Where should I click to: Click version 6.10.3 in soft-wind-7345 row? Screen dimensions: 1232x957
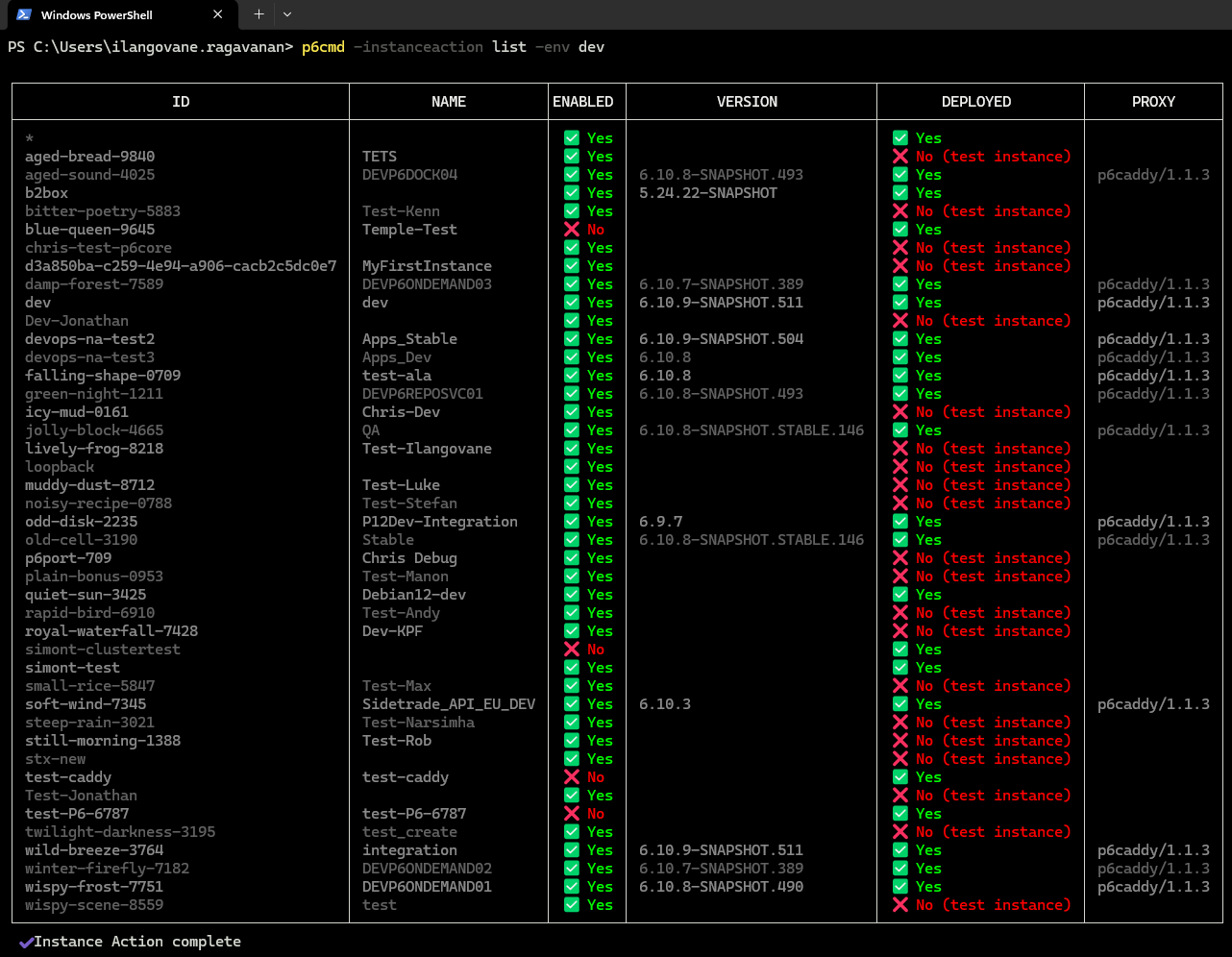pos(665,704)
